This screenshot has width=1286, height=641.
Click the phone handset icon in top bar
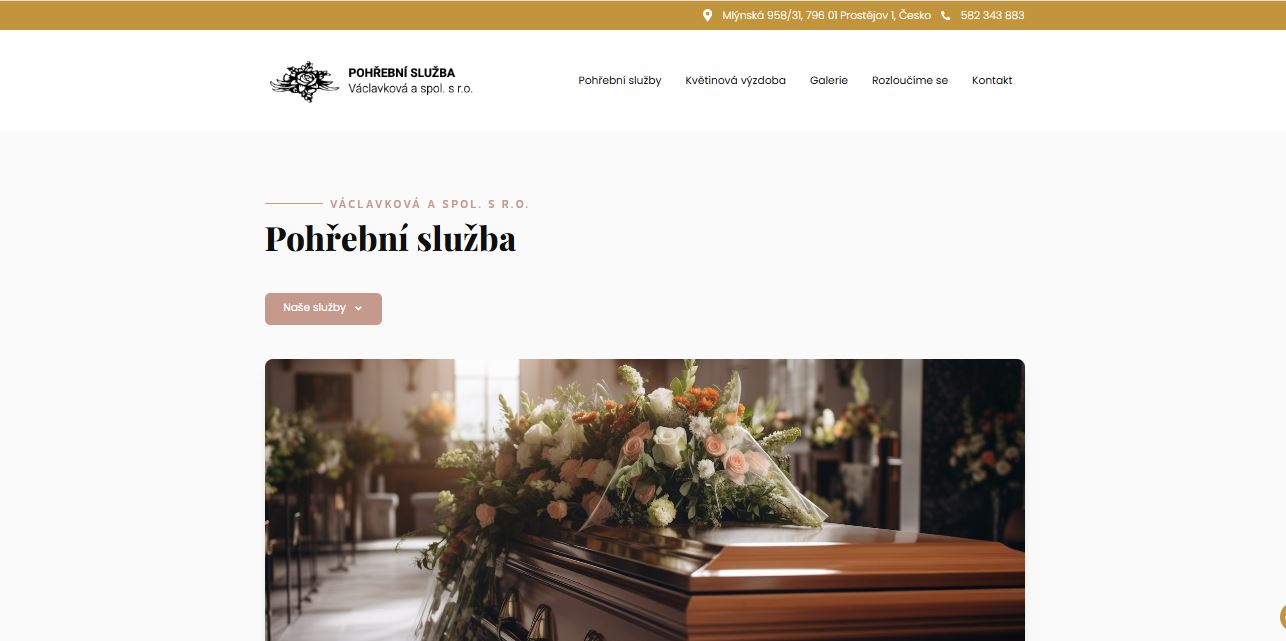945,15
